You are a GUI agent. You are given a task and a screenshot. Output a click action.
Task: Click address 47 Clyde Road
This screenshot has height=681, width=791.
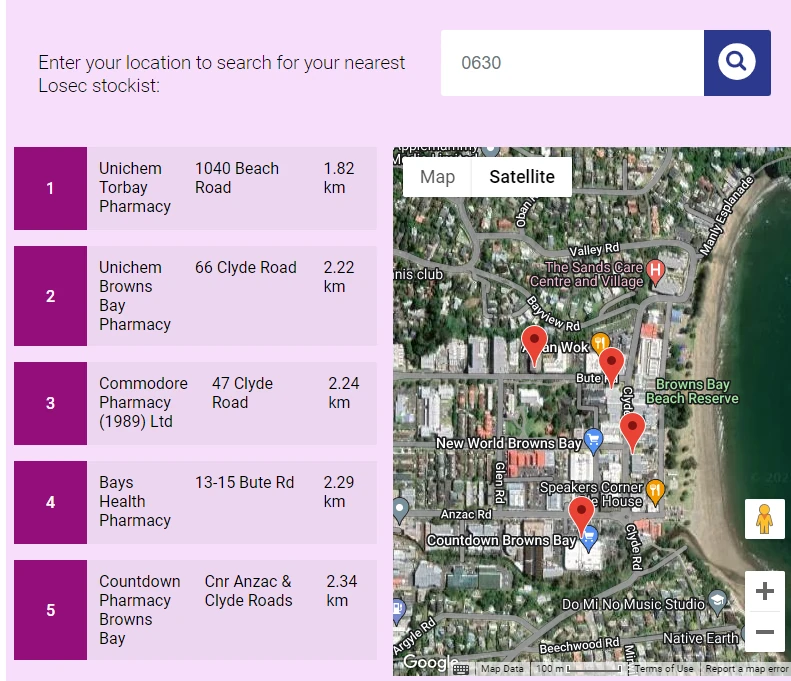coord(242,393)
